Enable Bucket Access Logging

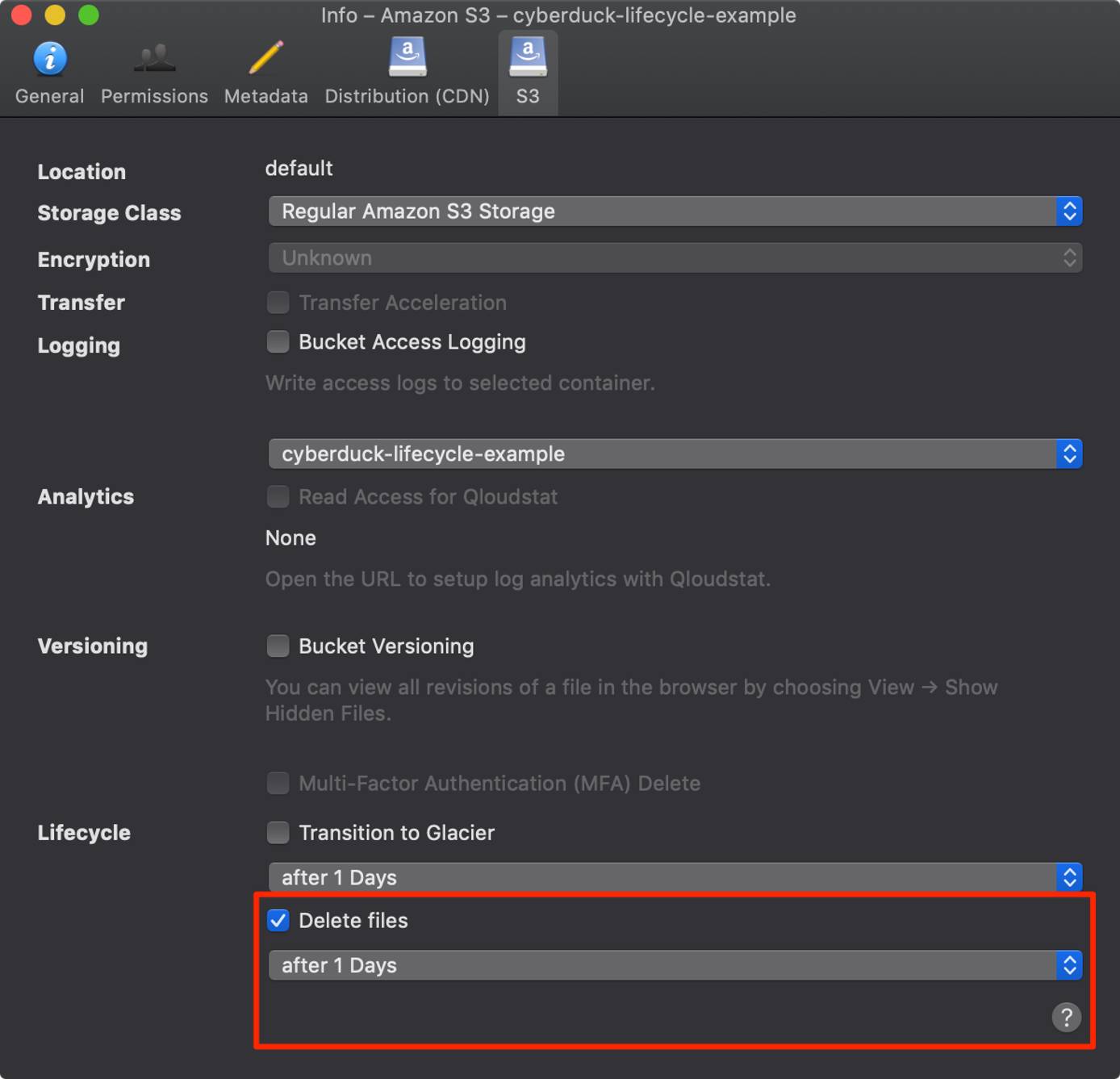click(x=278, y=341)
